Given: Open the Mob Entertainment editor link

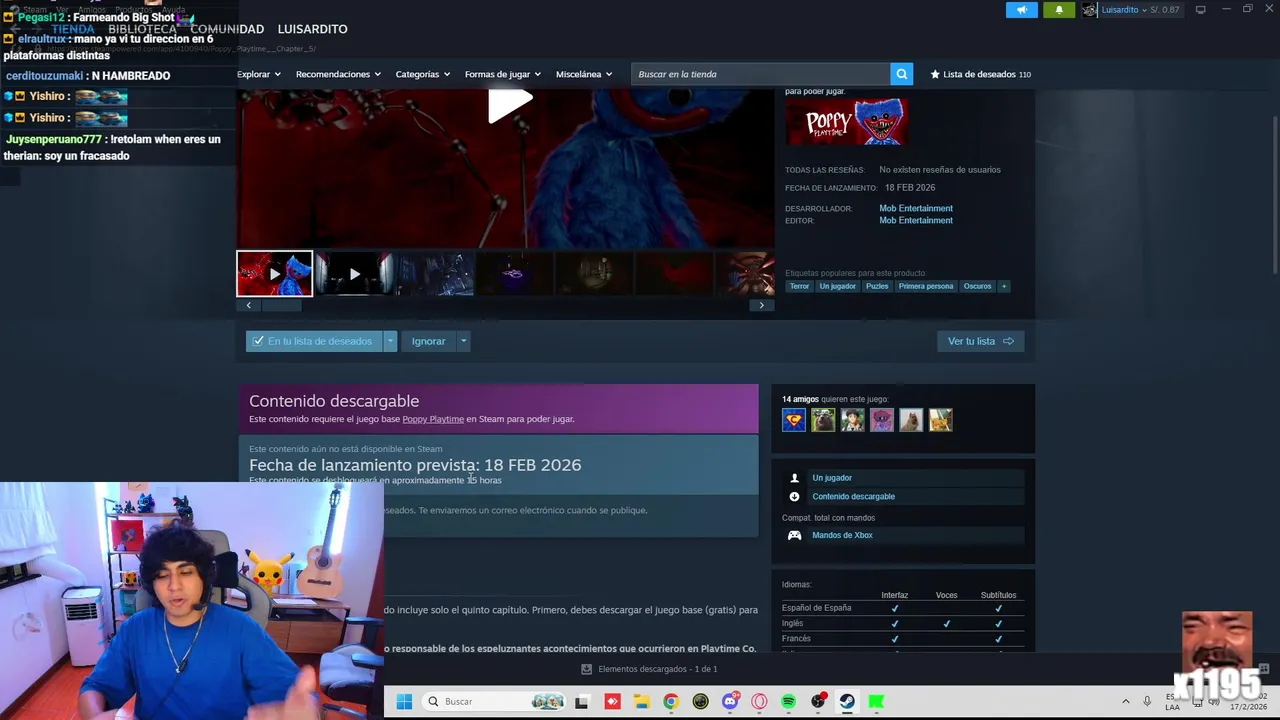Looking at the screenshot, I should [916, 220].
